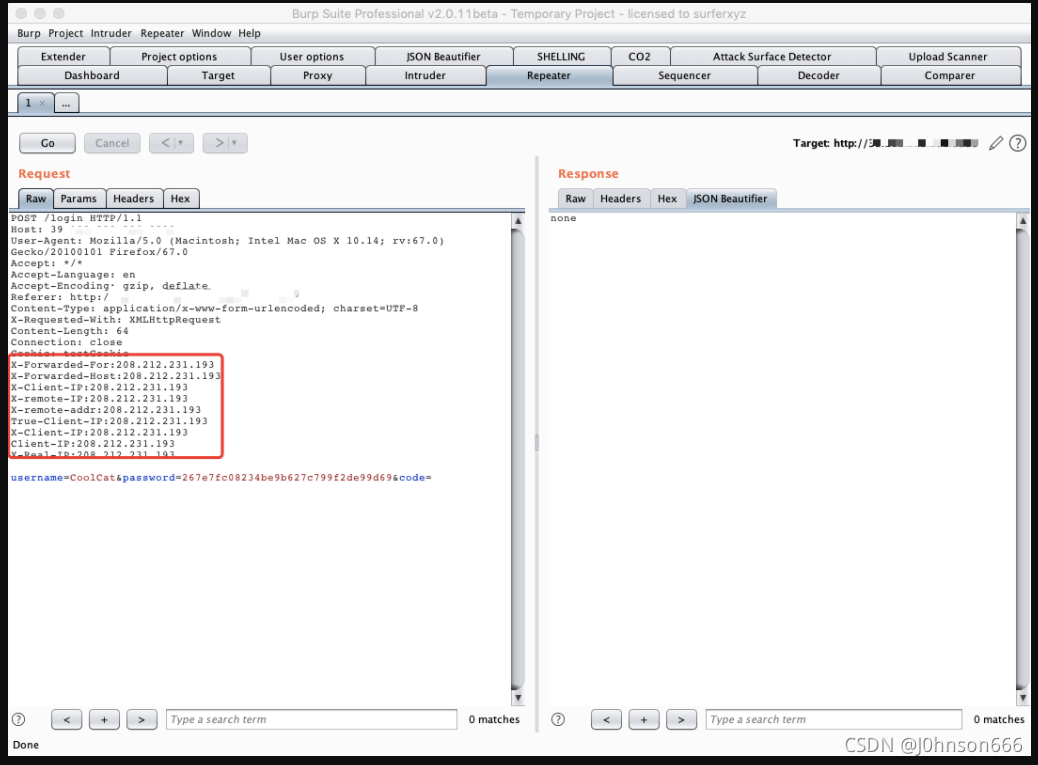Select Repeater tab 1
The width and height of the screenshot is (1038, 765).
28,103
